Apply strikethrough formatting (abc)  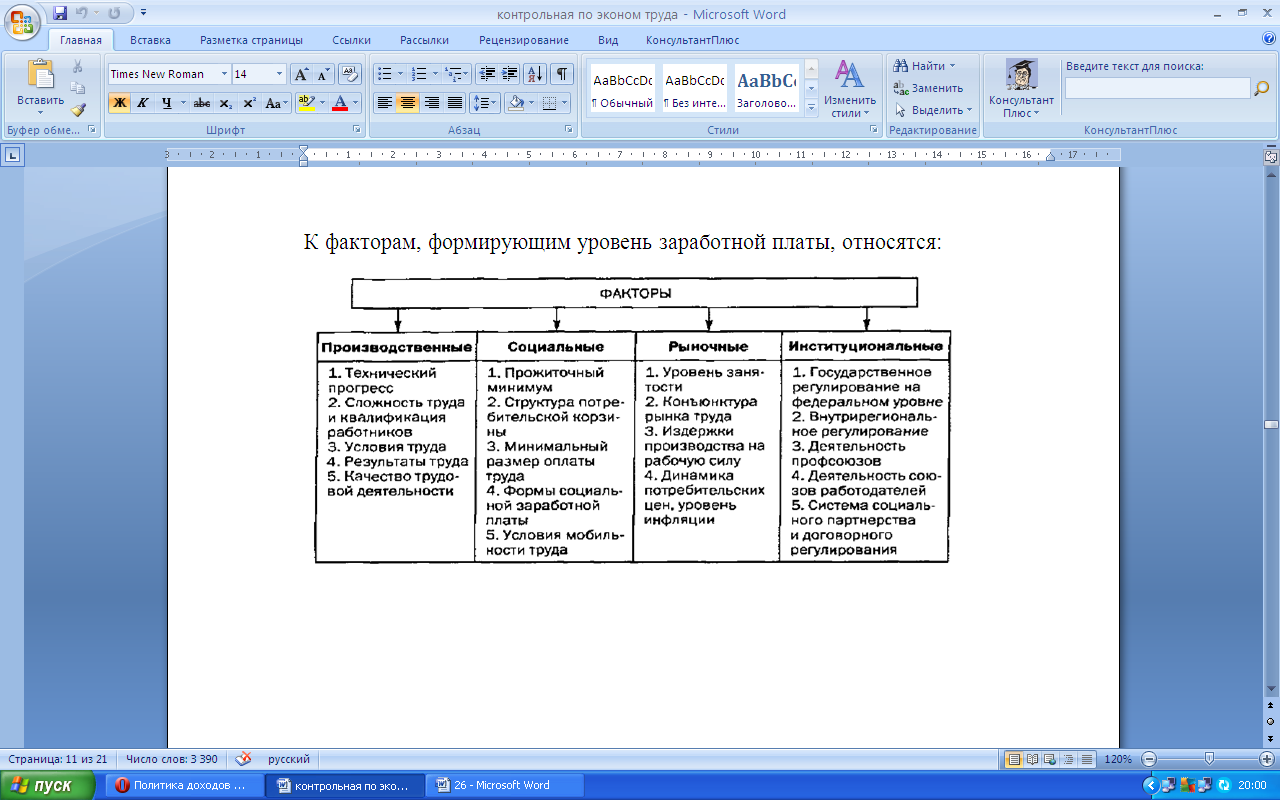pos(202,103)
